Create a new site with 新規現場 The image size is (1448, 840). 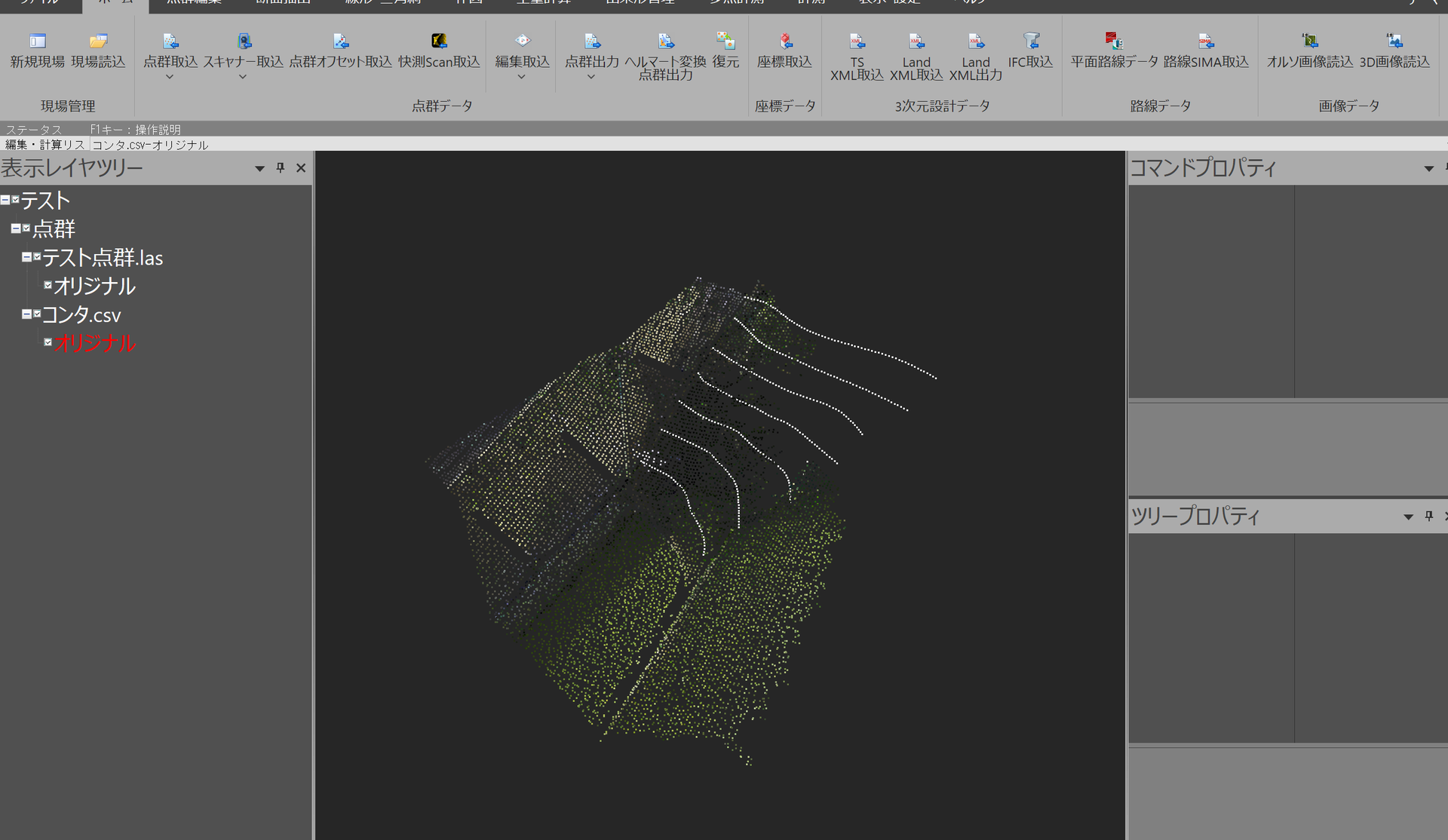pyautogui.click(x=37, y=51)
